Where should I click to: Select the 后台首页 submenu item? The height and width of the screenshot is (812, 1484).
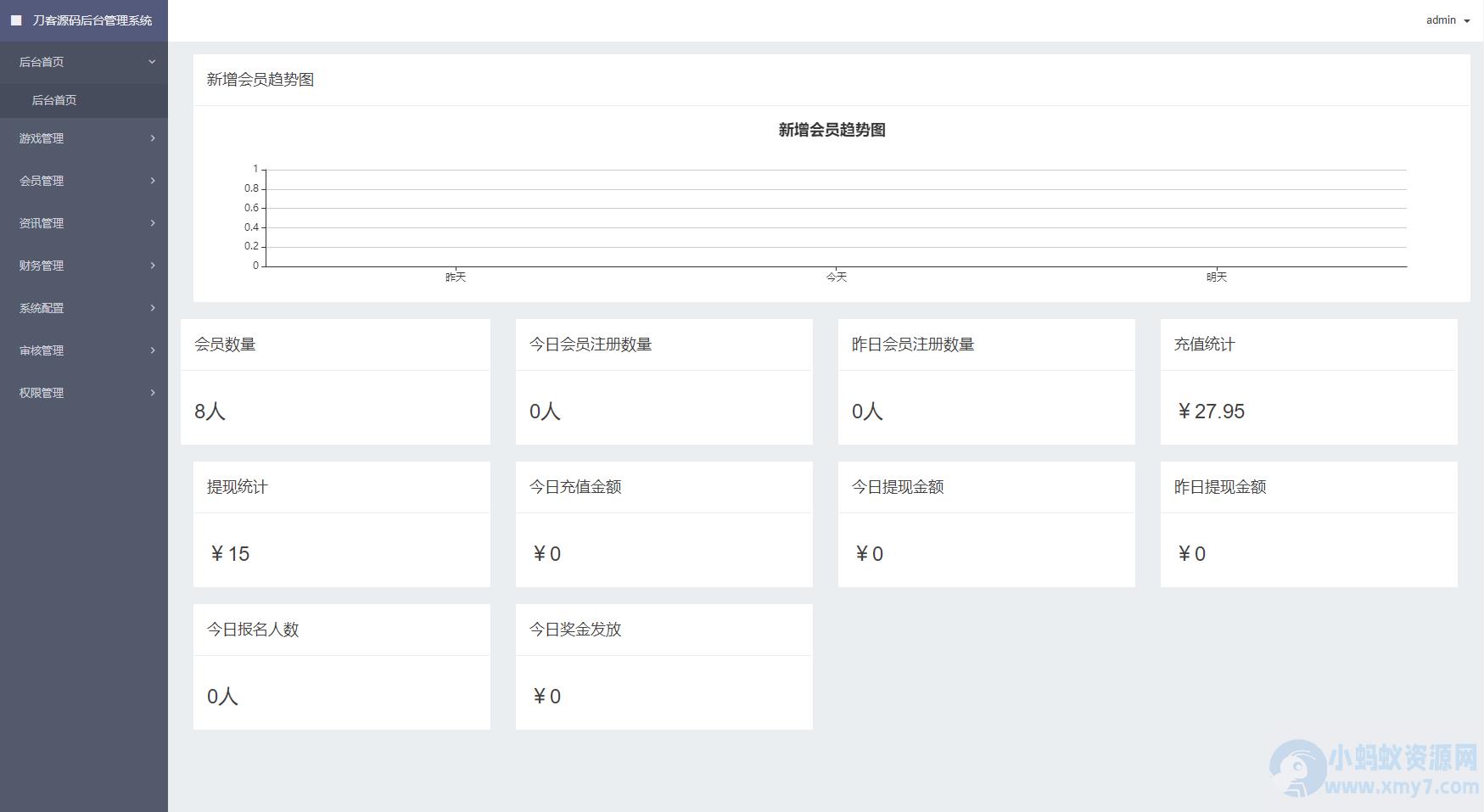click(84, 100)
